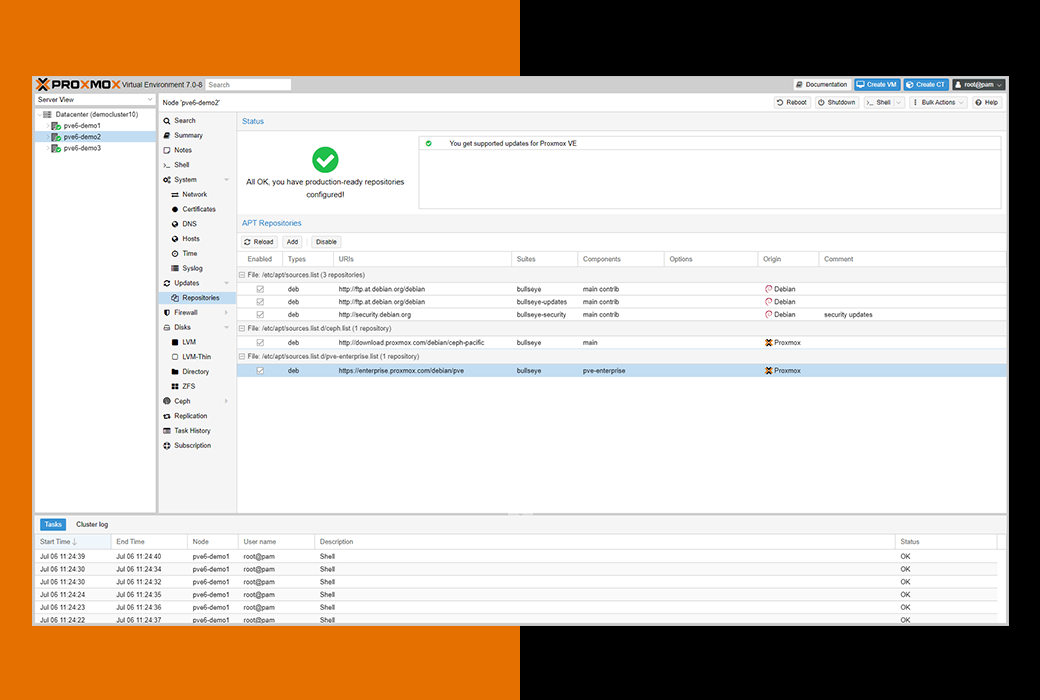The height and width of the screenshot is (700, 1040).
Task: Click the Shutdown button
Action: coord(837,102)
